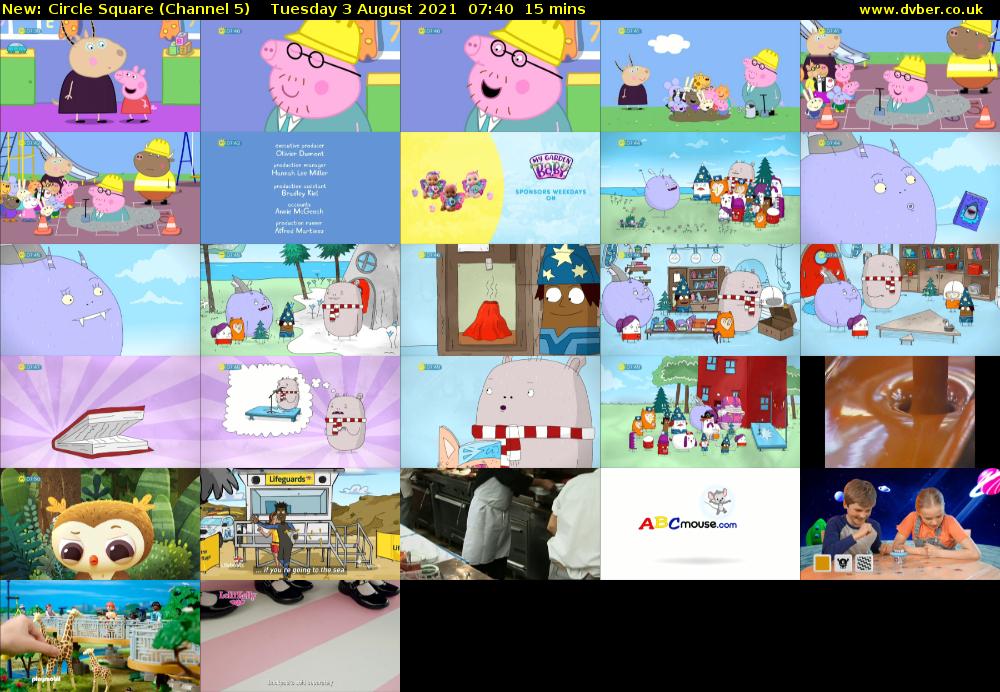
Task: Select Daddy Pig laughing close-up frame
Action: pos(501,76)
